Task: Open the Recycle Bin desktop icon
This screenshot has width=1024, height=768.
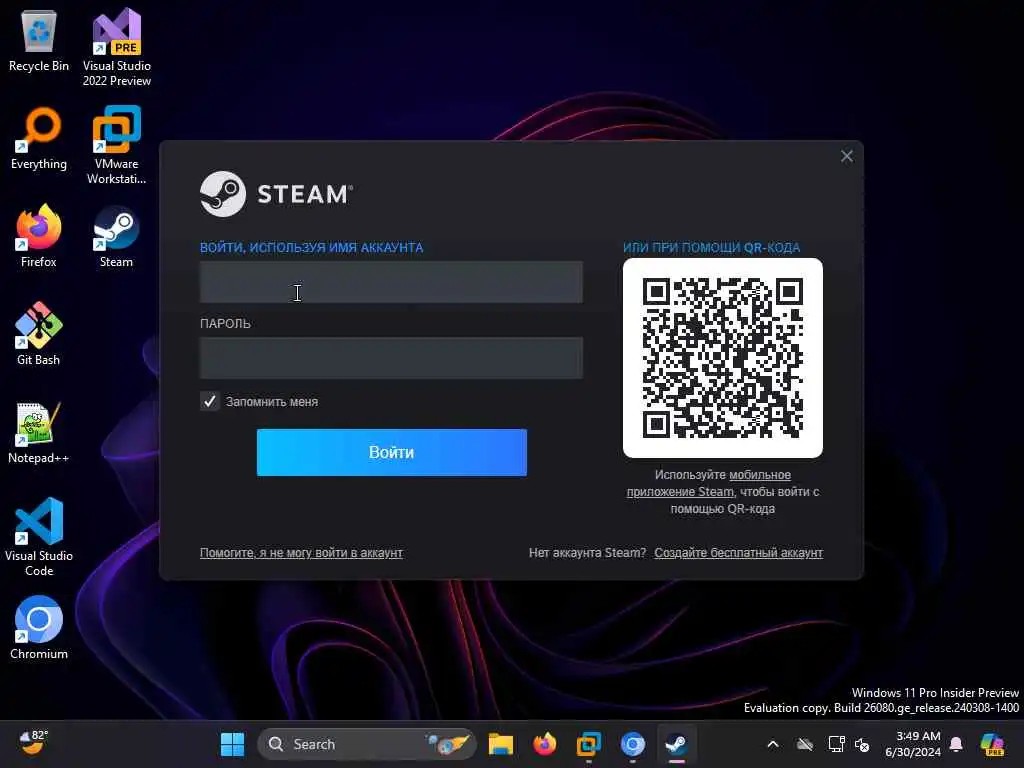Action: tap(39, 41)
